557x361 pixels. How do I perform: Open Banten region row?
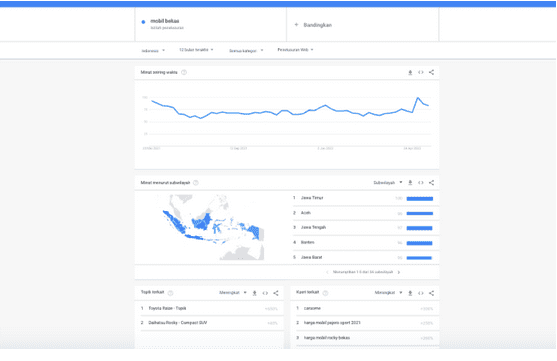[x=365, y=243]
